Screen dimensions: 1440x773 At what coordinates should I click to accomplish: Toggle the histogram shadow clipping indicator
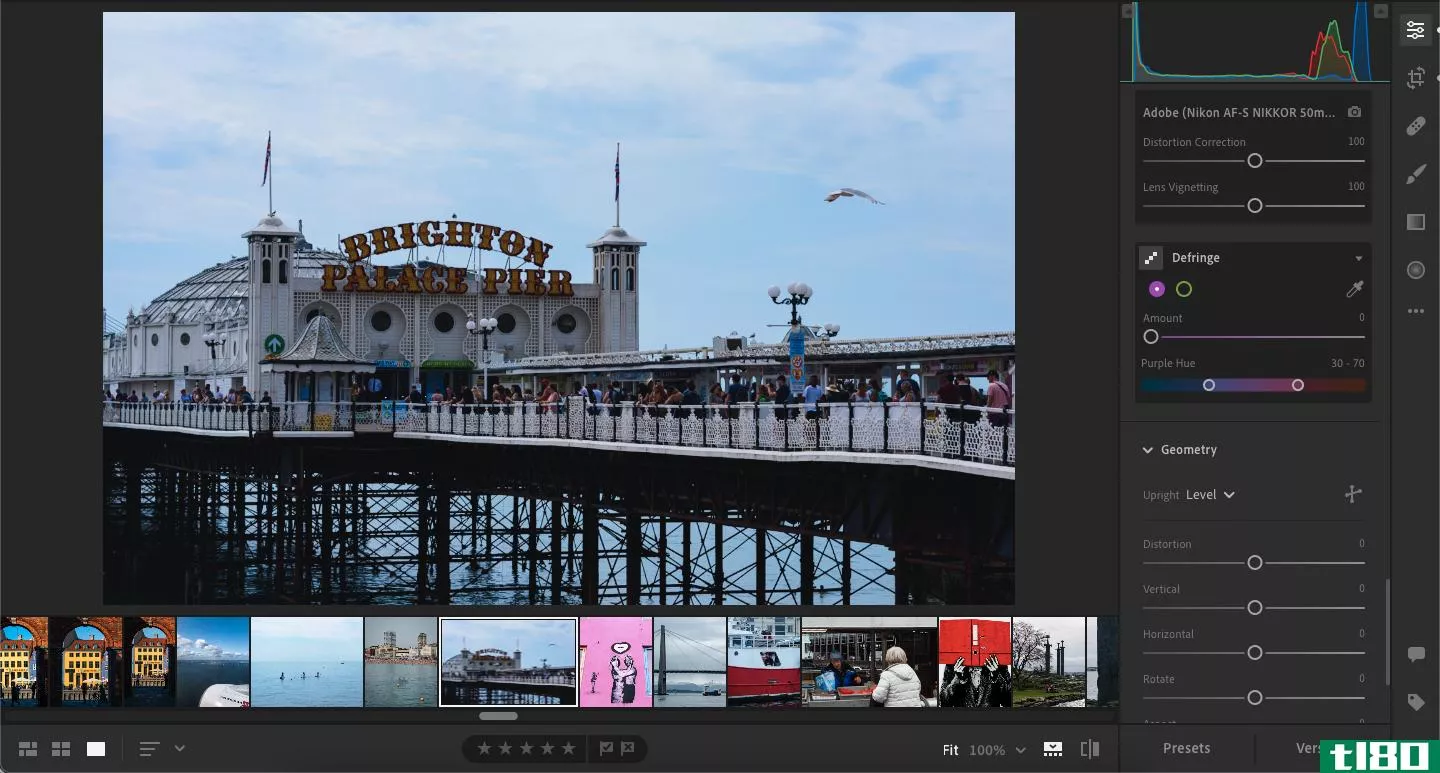[1127, 11]
